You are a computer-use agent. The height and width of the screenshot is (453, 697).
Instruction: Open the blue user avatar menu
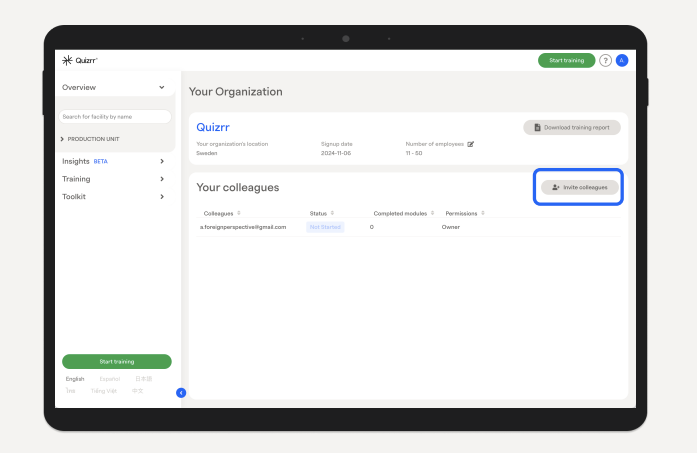(x=622, y=60)
